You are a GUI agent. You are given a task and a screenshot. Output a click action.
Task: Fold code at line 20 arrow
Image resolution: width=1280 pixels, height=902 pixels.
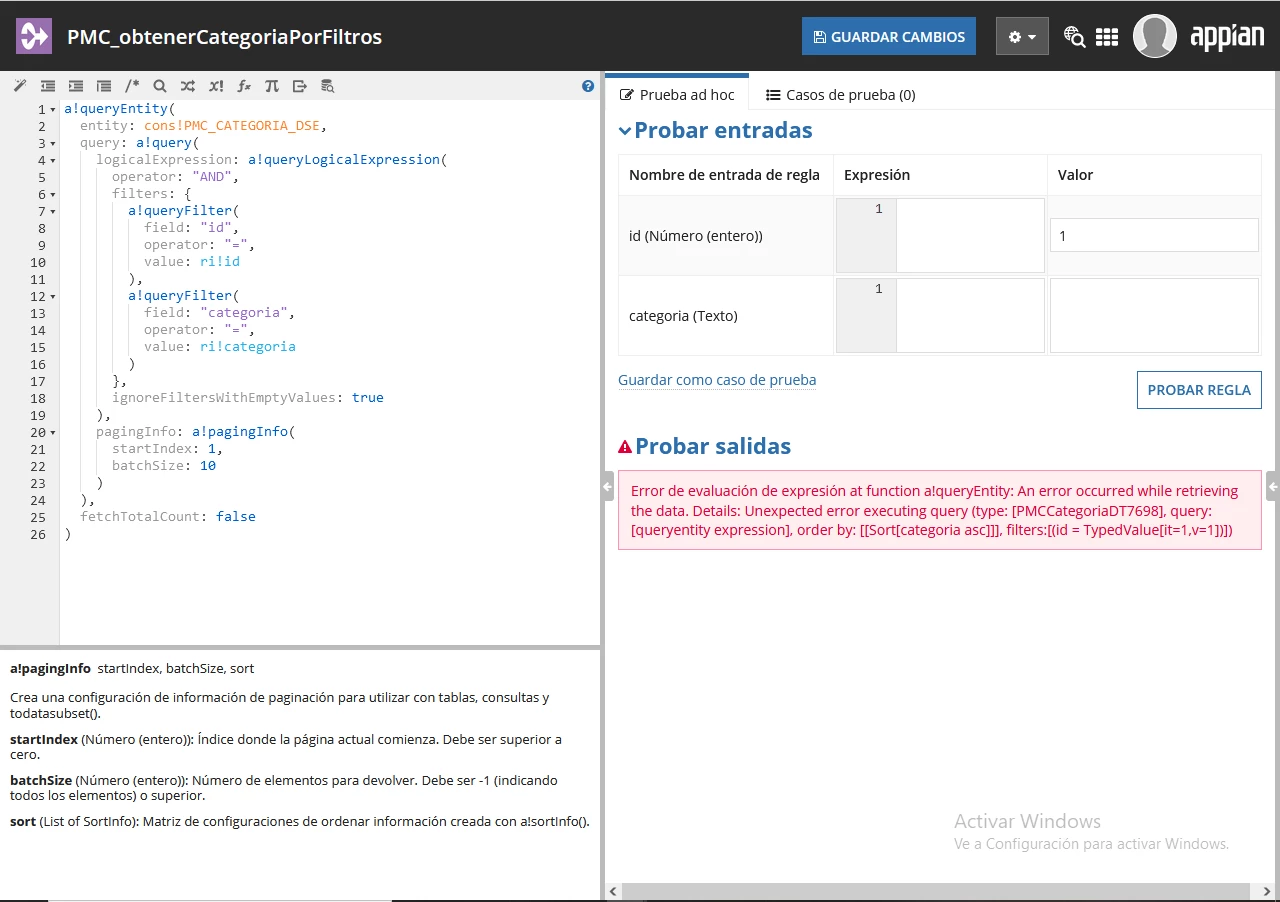[x=52, y=433]
